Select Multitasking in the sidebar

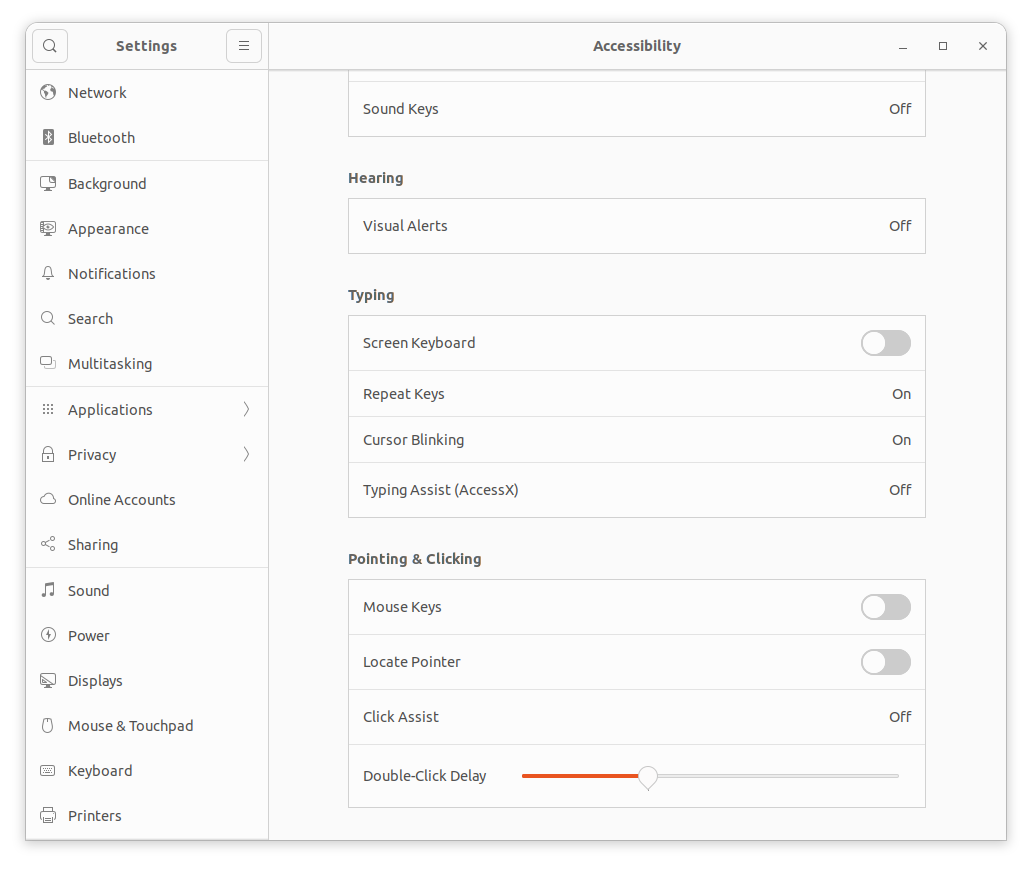[147, 364]
